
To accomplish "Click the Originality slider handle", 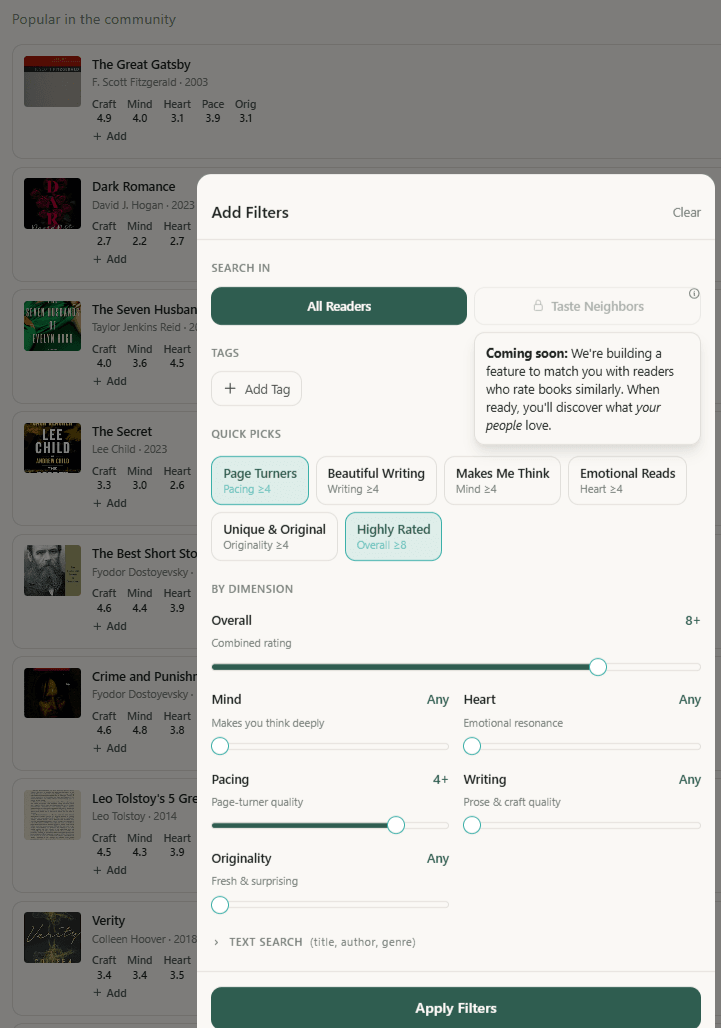I will [x=220, y=905].
